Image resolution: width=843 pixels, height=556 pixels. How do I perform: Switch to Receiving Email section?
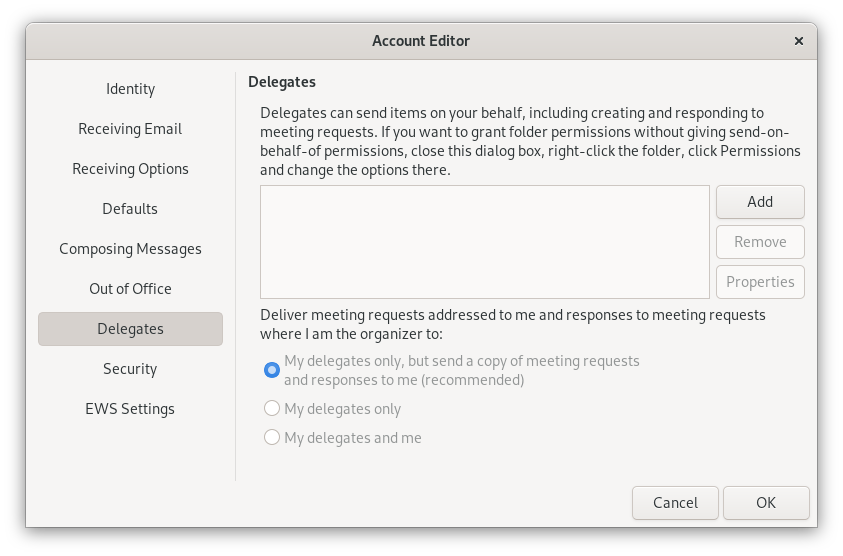click(130, 129)
